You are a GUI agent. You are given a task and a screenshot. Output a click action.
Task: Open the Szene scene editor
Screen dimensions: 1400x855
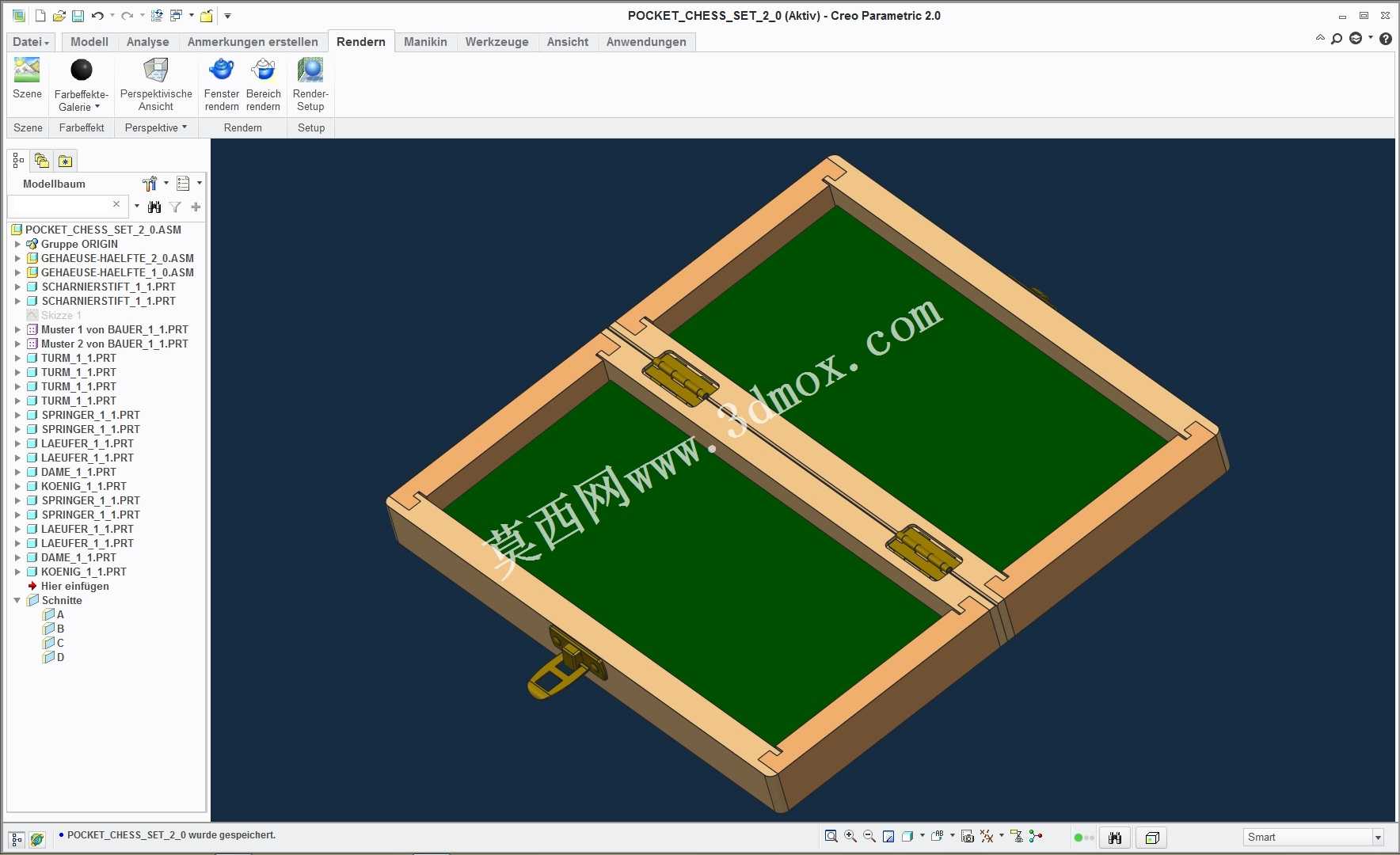click(x=27, y=78)
